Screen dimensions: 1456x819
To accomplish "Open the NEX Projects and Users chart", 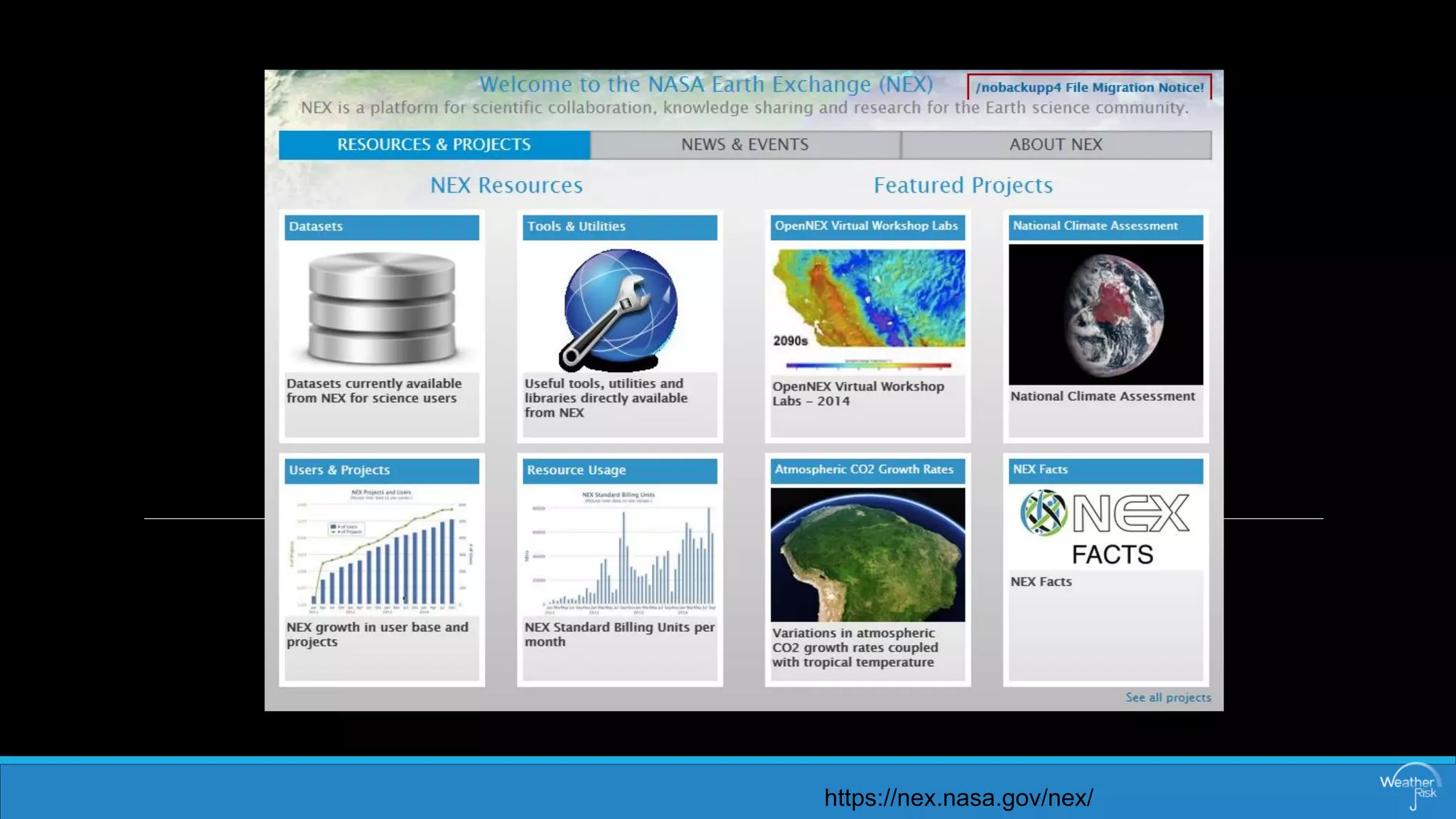I will coord(382,550).
